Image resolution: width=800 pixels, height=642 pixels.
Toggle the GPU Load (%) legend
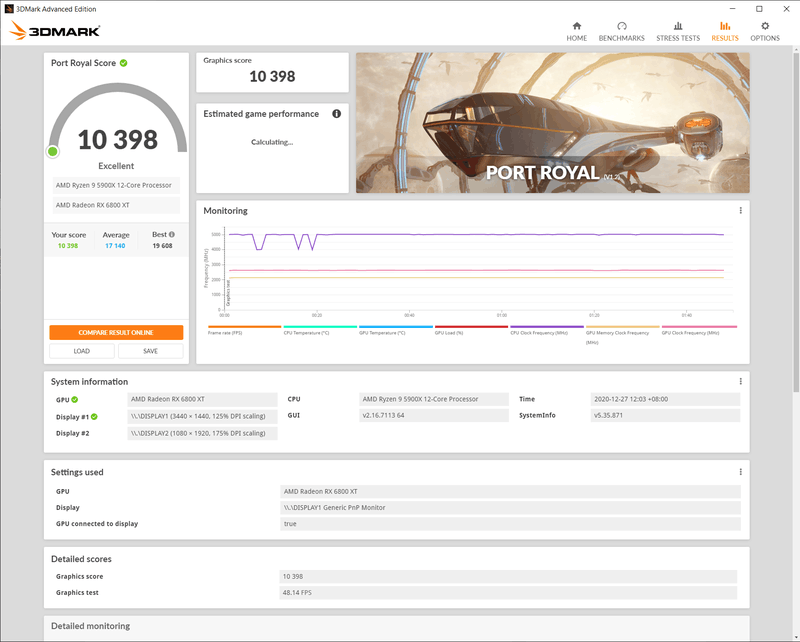471,330
